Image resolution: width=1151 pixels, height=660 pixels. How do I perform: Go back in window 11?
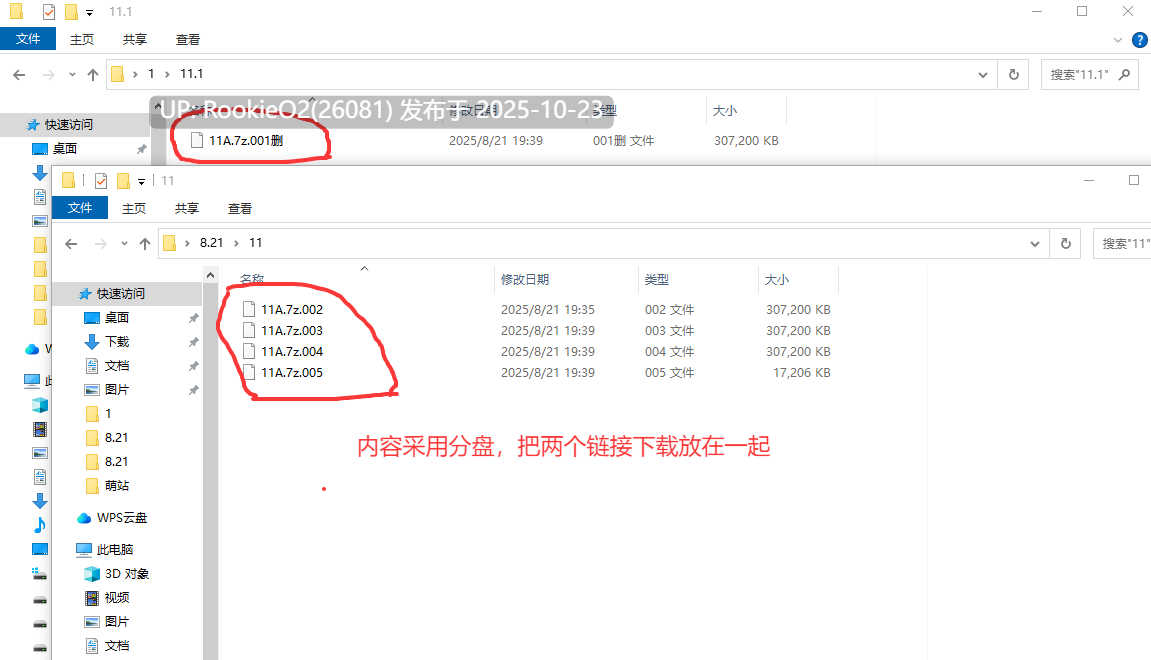[71, 244]
